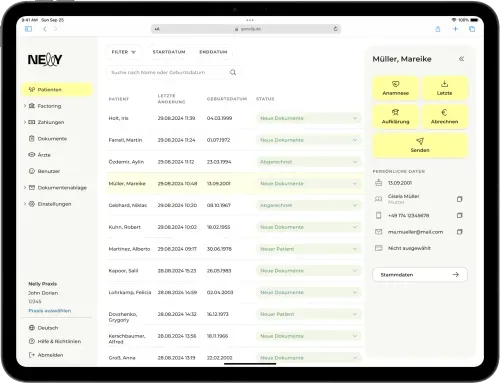Open the FILTER dropdown
The image size is (500, 383).
(124, 52)
